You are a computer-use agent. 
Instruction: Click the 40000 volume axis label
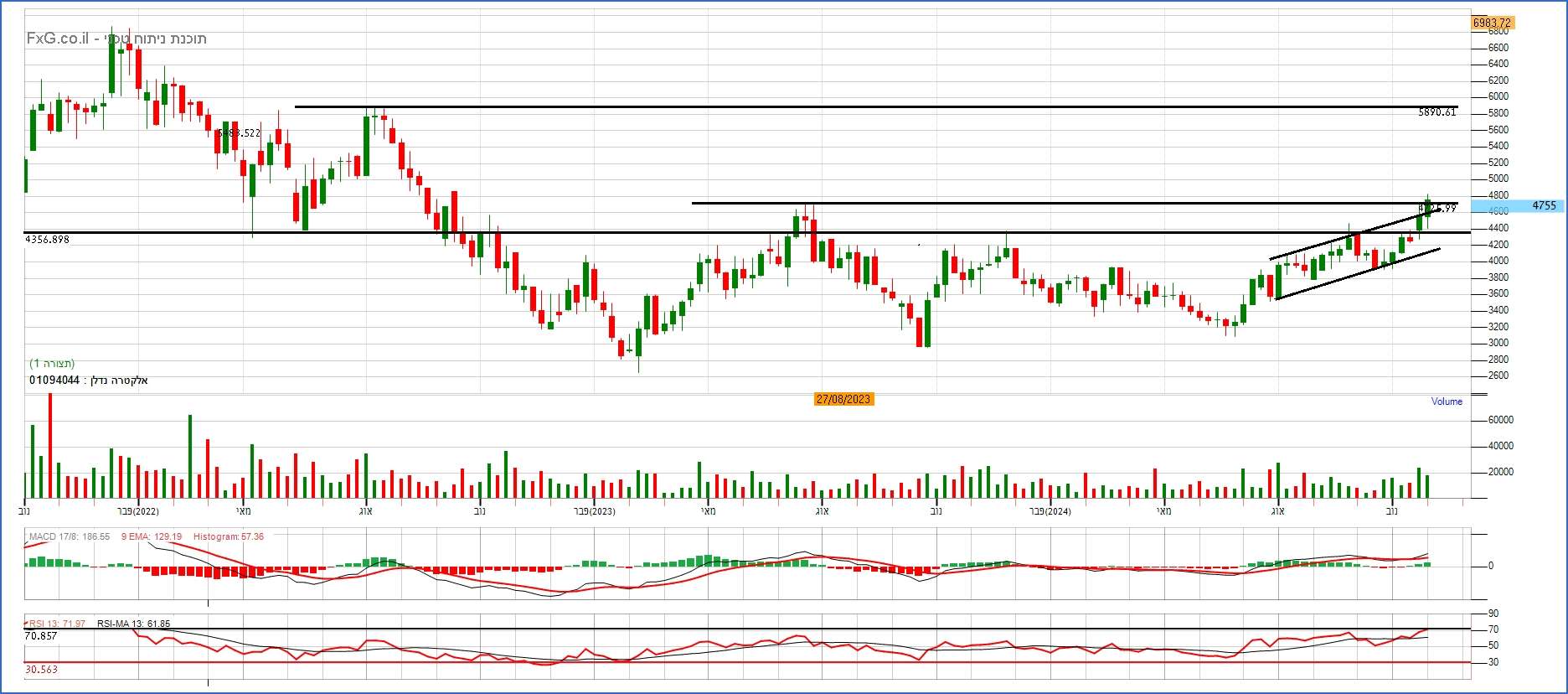pos(1500,446)
